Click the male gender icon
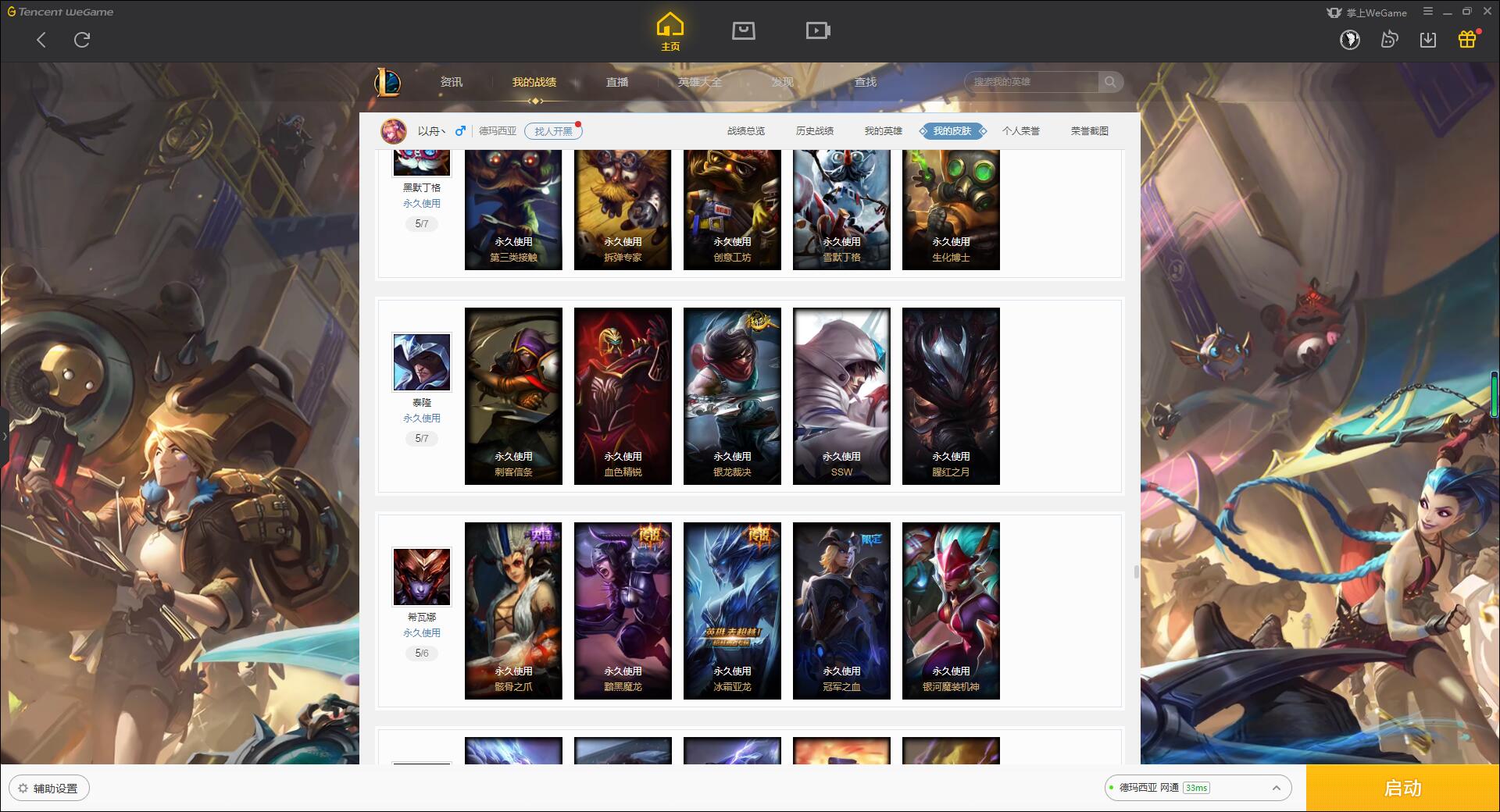Image resolution: width=1500 pixels, height=812 pixels. [x=460, y=131]
